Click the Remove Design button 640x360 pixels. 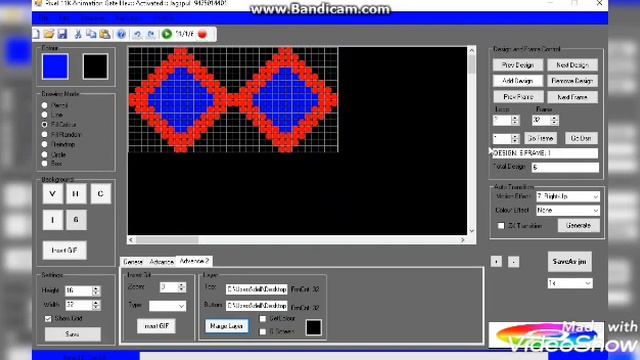(572, 81)
